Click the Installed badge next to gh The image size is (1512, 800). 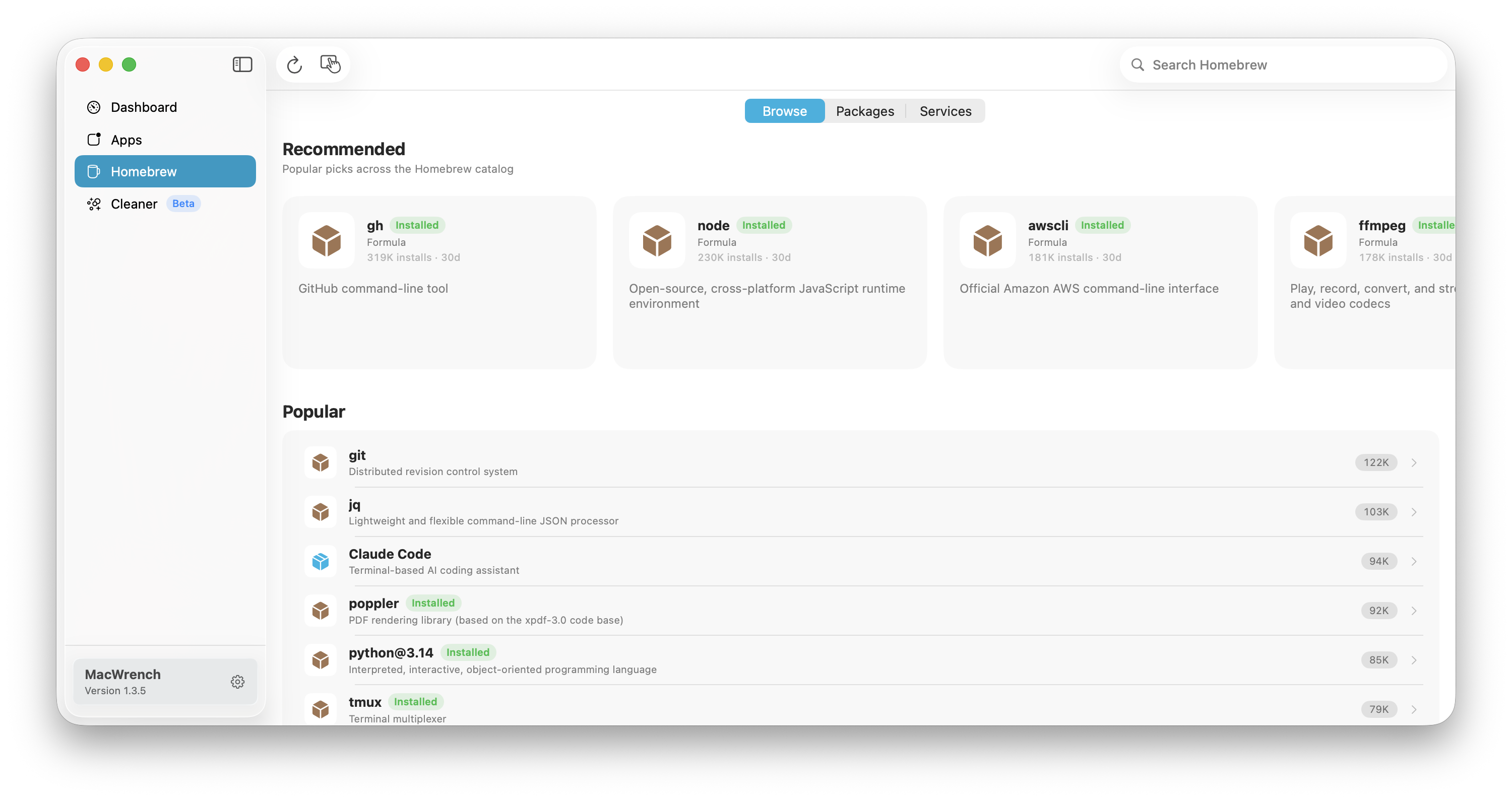click(417, 225)
